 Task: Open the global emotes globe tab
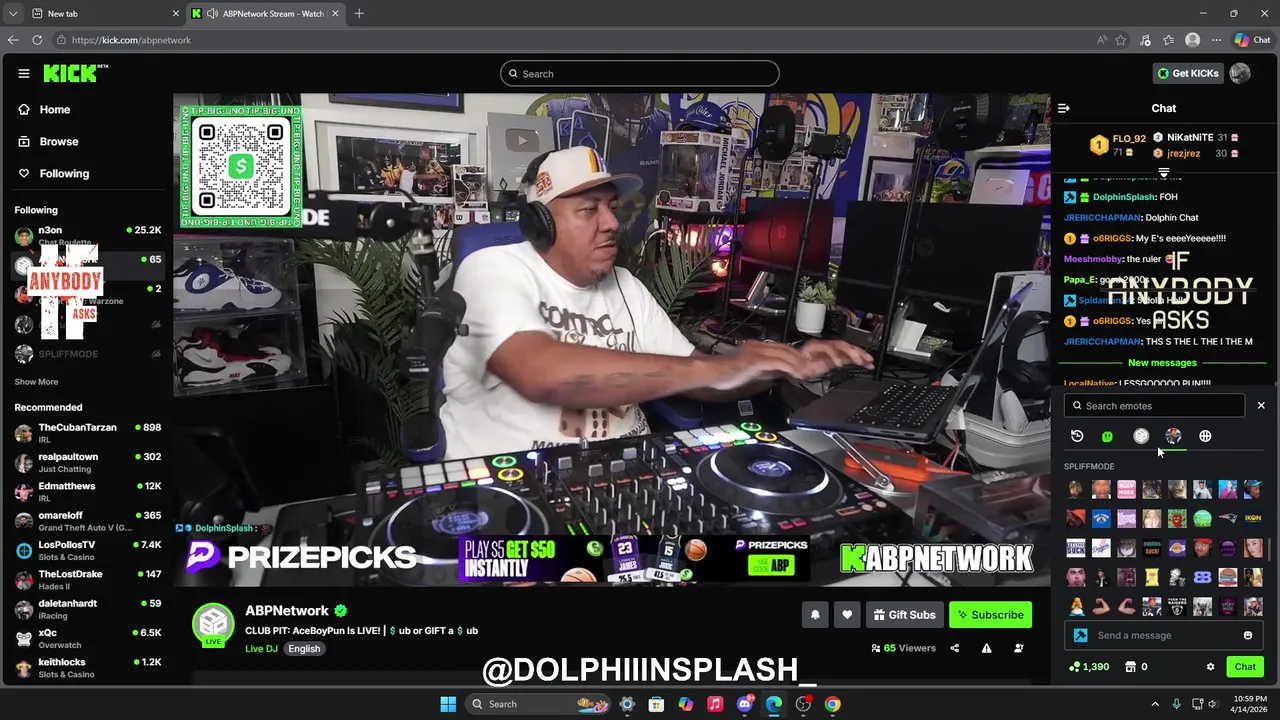coord(1205,436)
